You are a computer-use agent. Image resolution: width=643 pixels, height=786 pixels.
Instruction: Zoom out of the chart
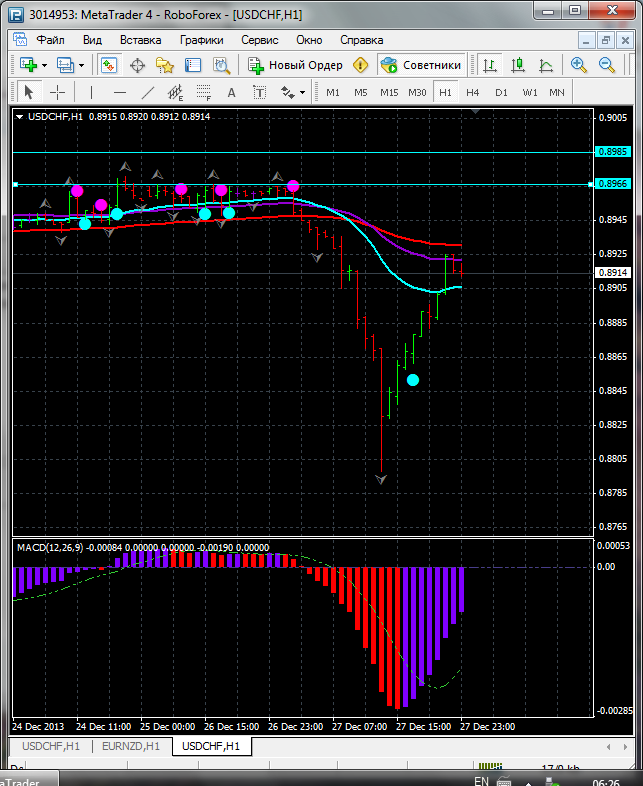tap(606, 65)
